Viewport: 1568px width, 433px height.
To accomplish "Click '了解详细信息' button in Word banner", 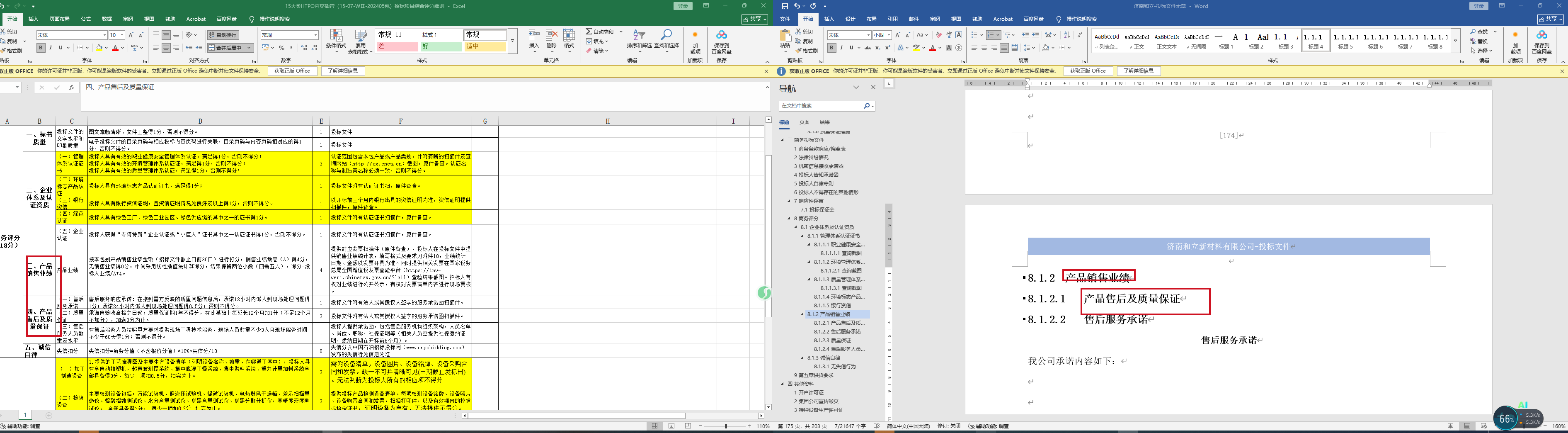I will pyautogui.click(x=1138, y=71).
